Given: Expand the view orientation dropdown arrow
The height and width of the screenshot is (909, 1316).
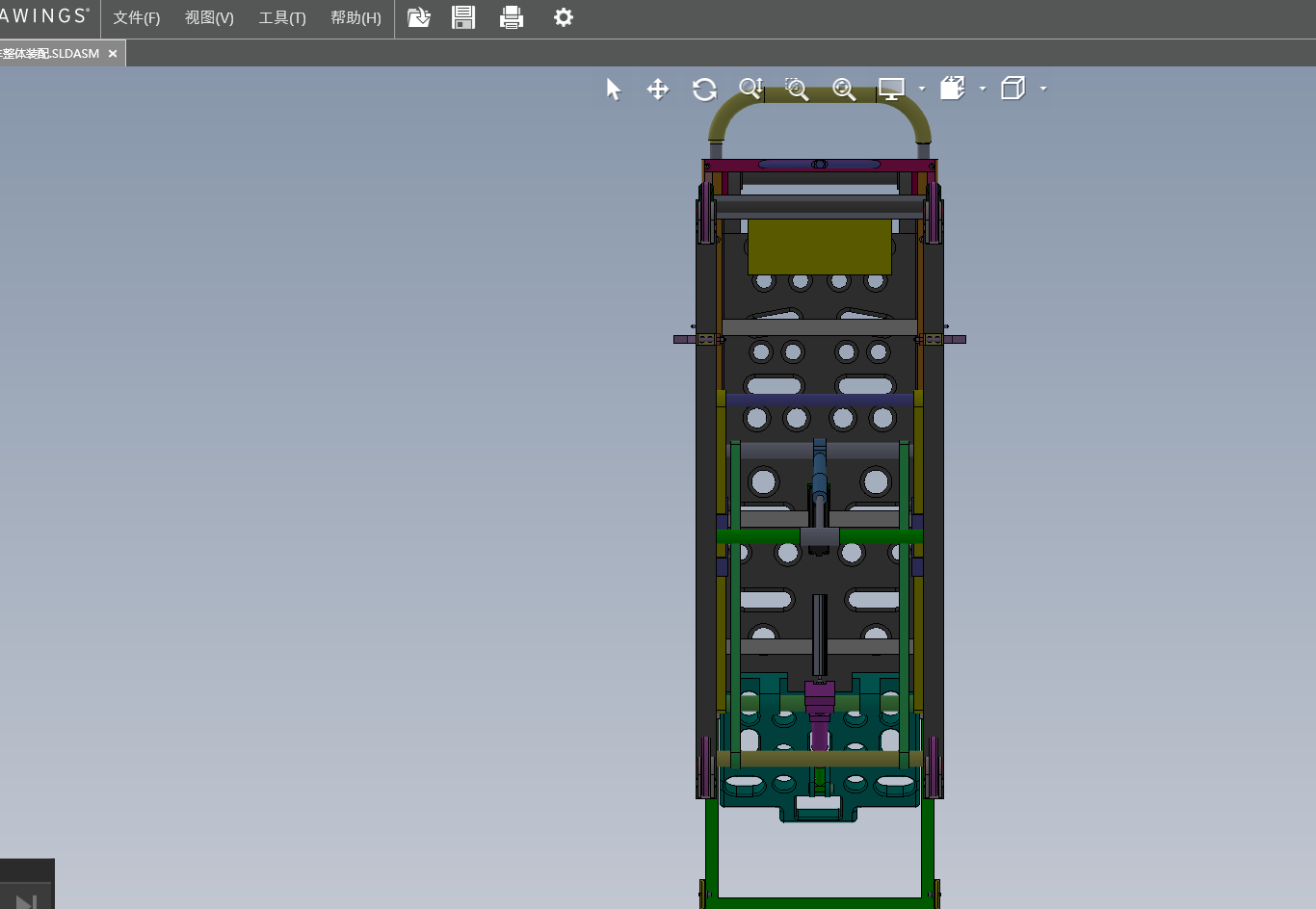Looking at the screenshot, I should coord(1043,89).
